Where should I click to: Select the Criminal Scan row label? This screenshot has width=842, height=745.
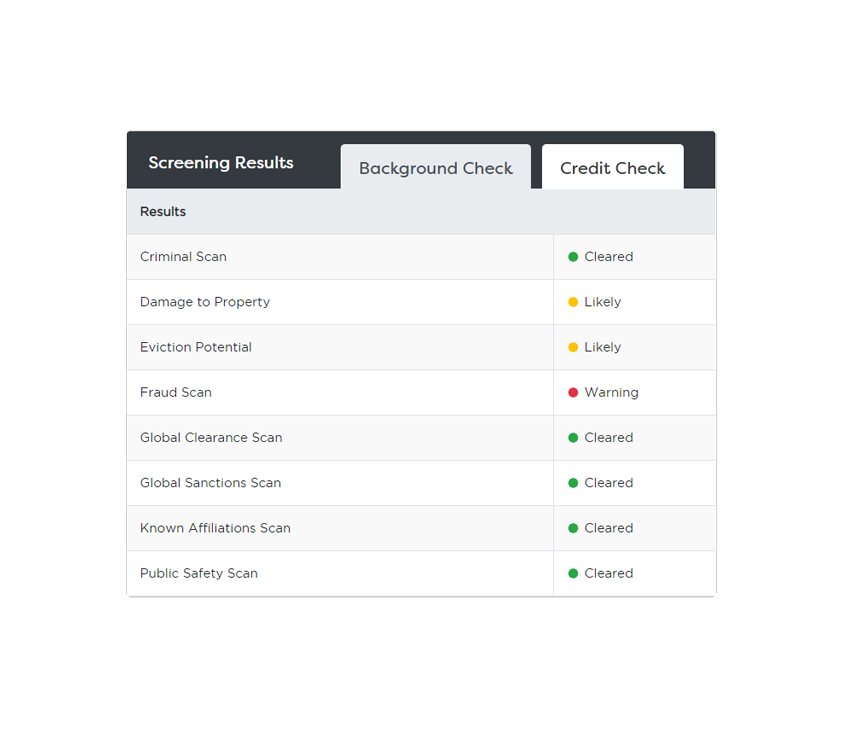pos(183,257)
